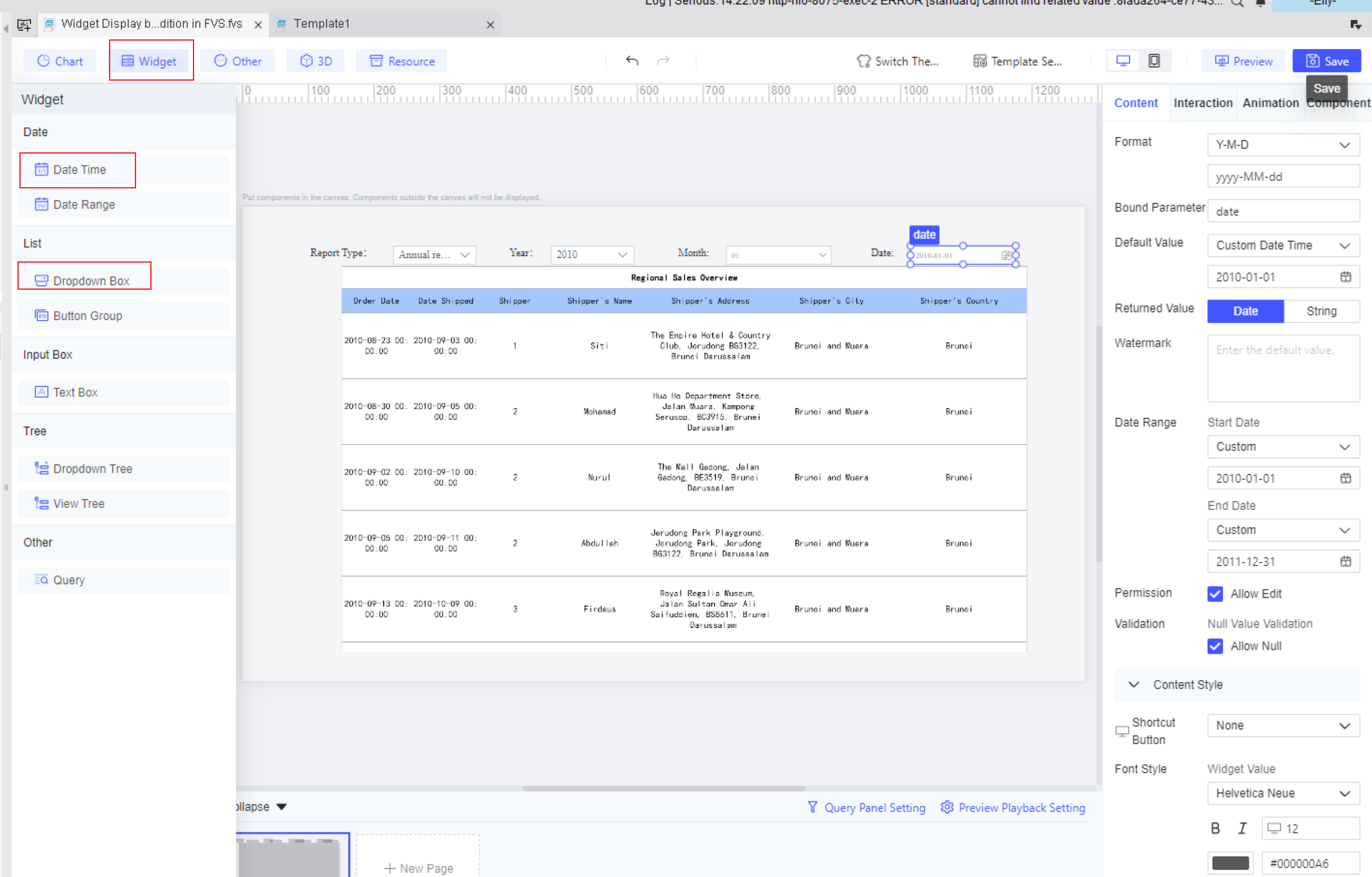The width and height of the screenshot is (1372, 877).
Task: Toggle bold font style
Action: tap(1215, 829)
